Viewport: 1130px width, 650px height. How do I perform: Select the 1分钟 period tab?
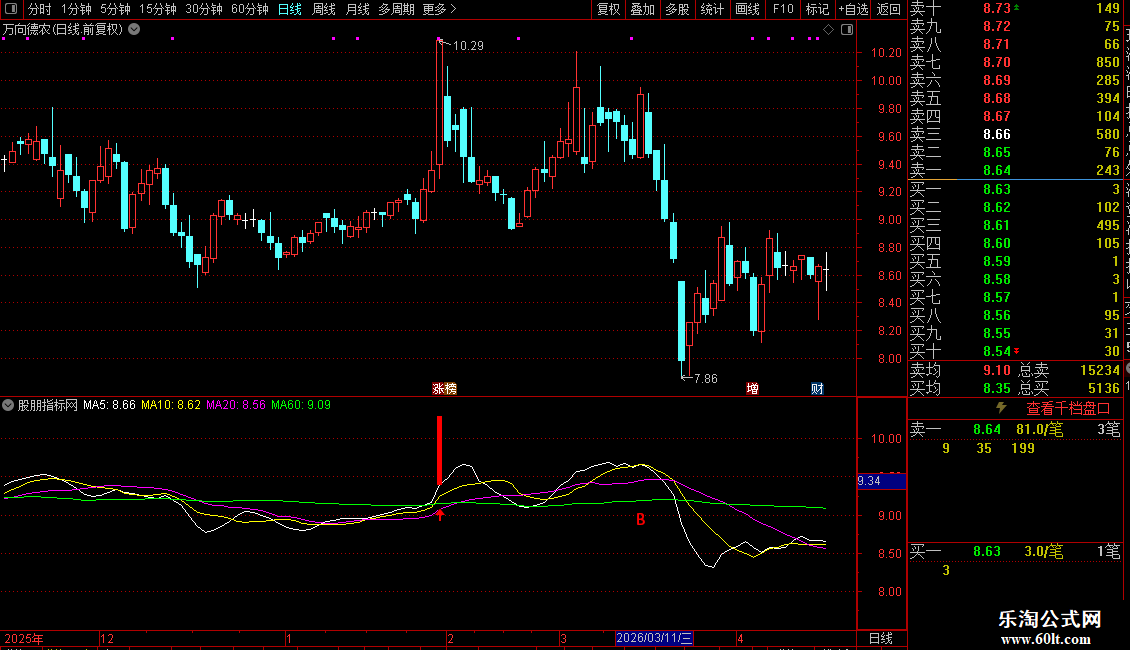(76, 9)
